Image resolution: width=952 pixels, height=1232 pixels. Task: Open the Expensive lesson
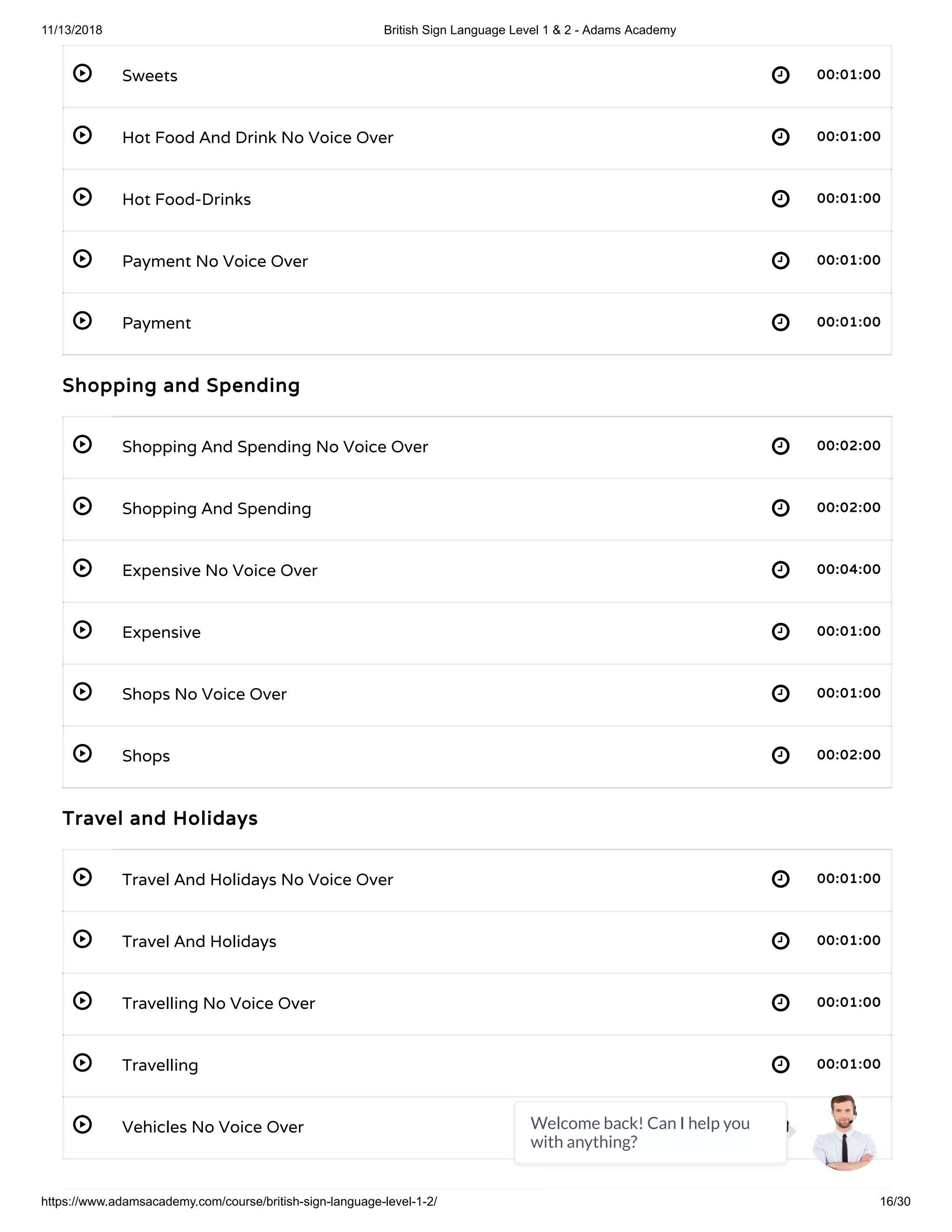[x=161, y=632]
